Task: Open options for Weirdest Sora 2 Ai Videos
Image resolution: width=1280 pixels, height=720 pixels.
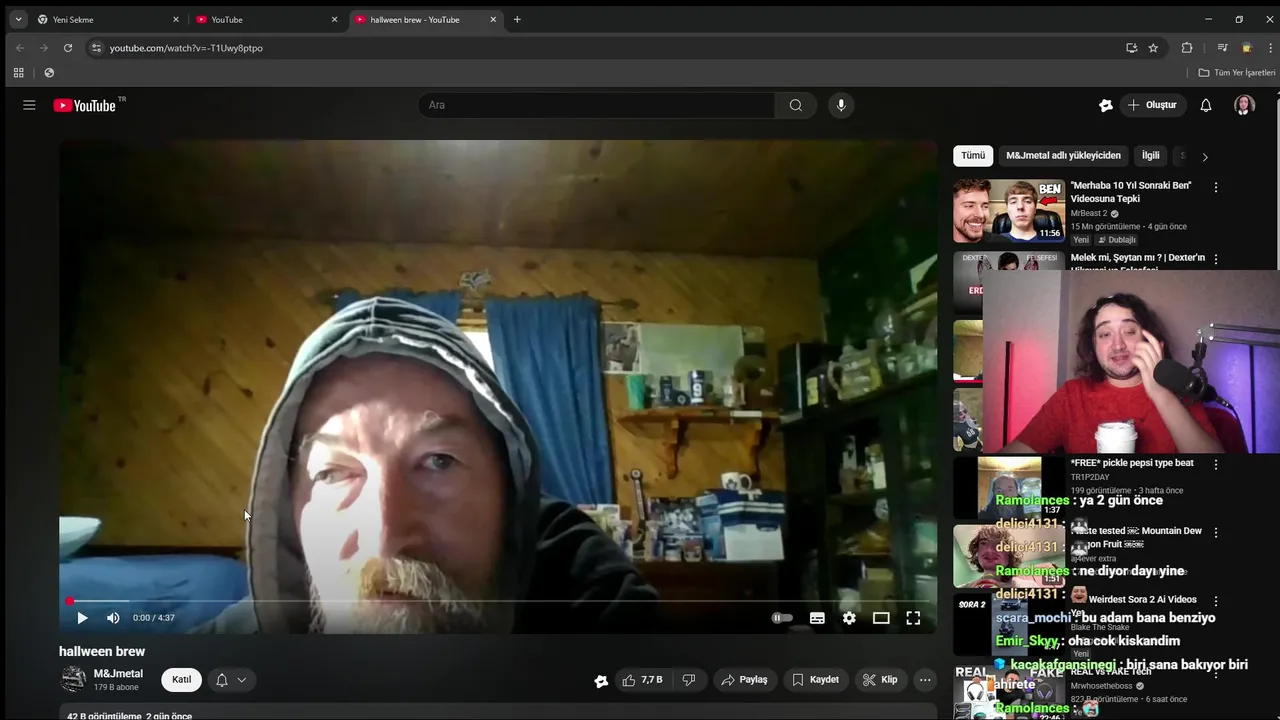Action: tap(1216, 601)
